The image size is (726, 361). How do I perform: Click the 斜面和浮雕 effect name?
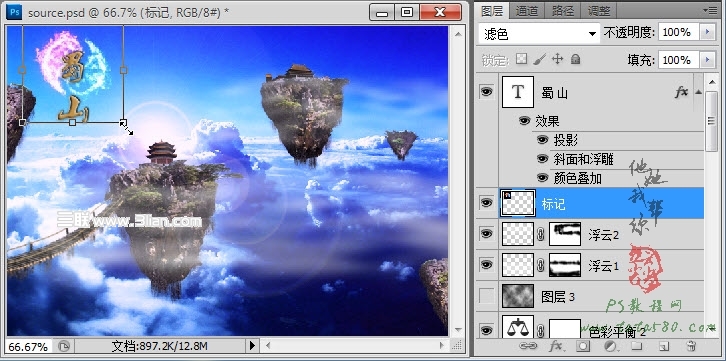pos(583,159)
